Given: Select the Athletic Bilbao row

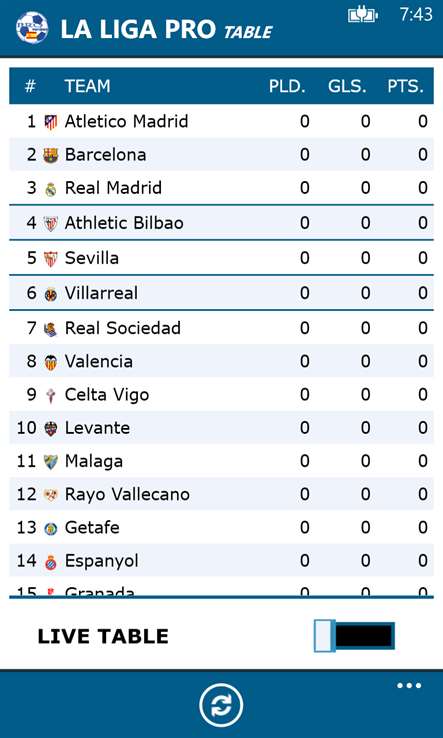Looking at the screenshot, I should 221,223.
